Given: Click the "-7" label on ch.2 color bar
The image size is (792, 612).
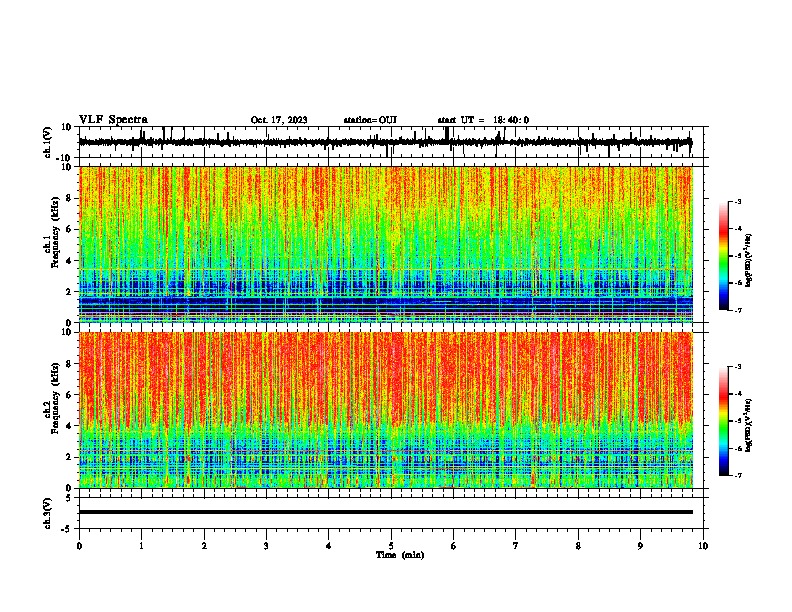Looking at the screenshot, I should [738, 475].
